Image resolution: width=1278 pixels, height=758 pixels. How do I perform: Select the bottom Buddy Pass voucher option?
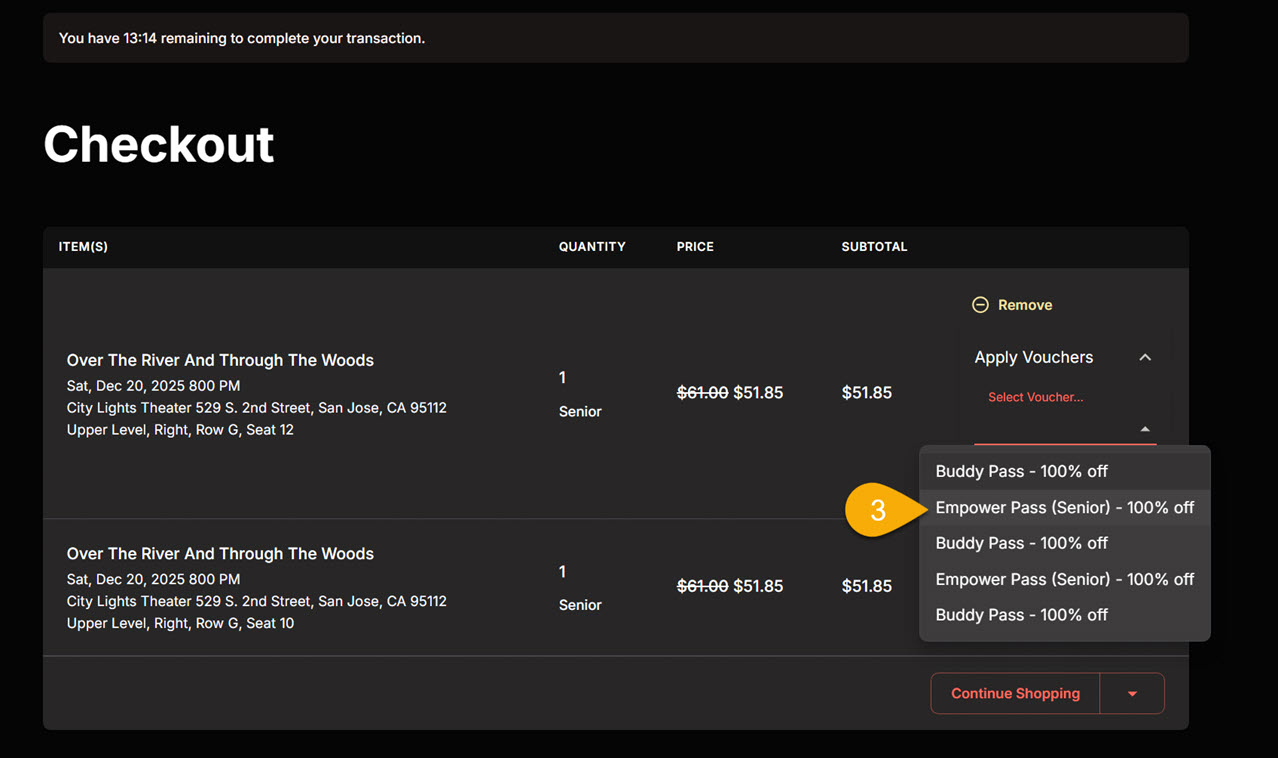pyautogui.click(x=1021, y=615)
